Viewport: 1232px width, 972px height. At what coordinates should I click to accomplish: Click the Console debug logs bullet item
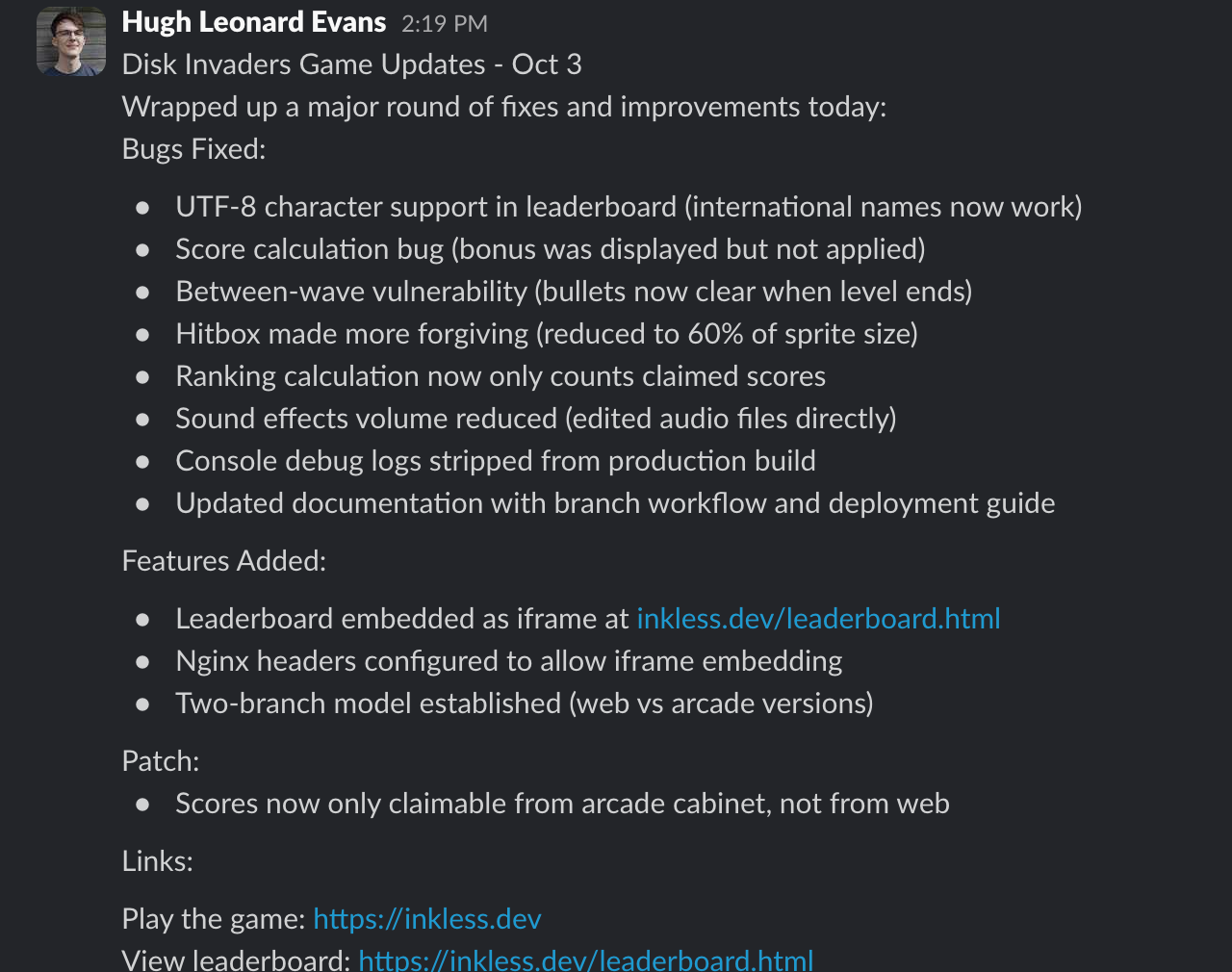495,461
